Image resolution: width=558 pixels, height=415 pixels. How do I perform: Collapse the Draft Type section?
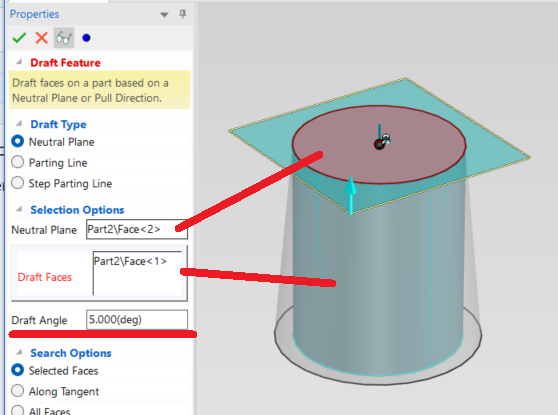coord(19,124)
